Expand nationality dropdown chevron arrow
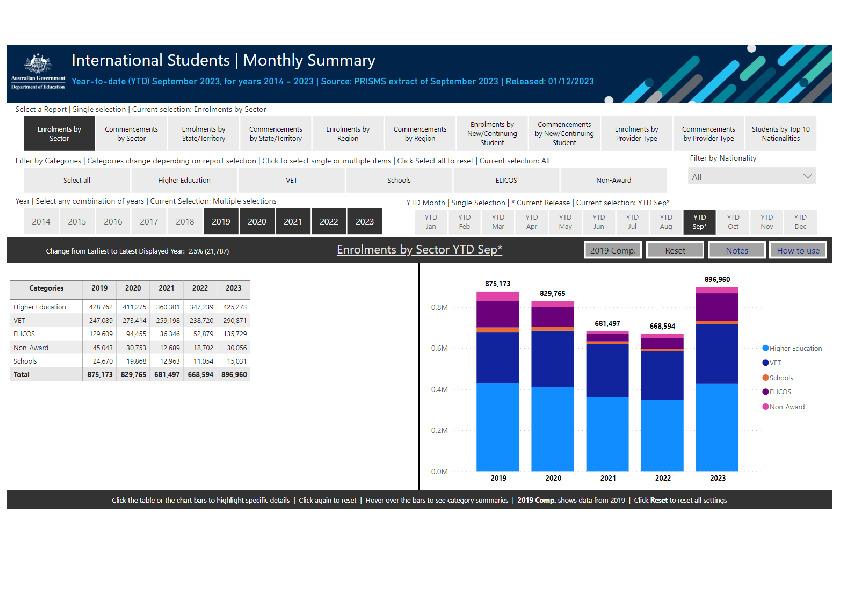This screenshot has width=842, height=595. [x=807, y=176]
